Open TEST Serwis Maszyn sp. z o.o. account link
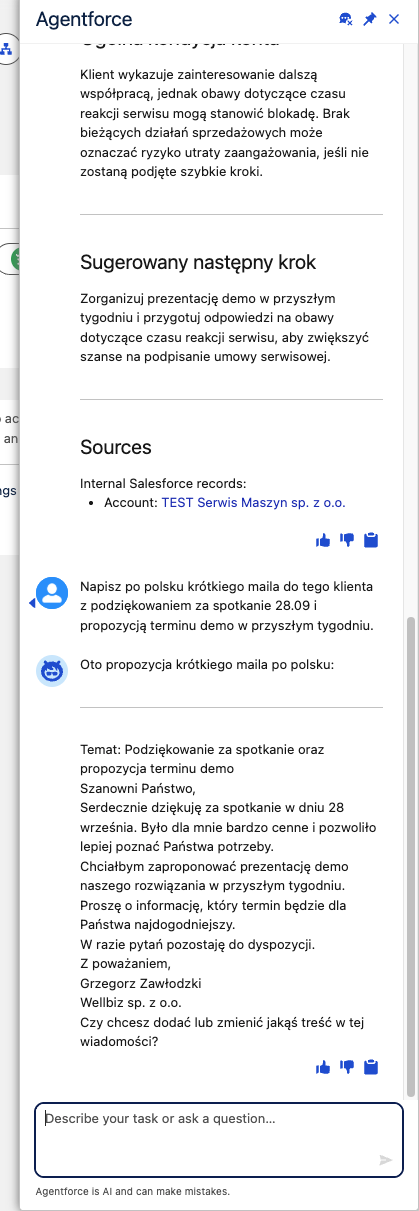Screen dimensions: 419x1211 (x=253, y=503)
